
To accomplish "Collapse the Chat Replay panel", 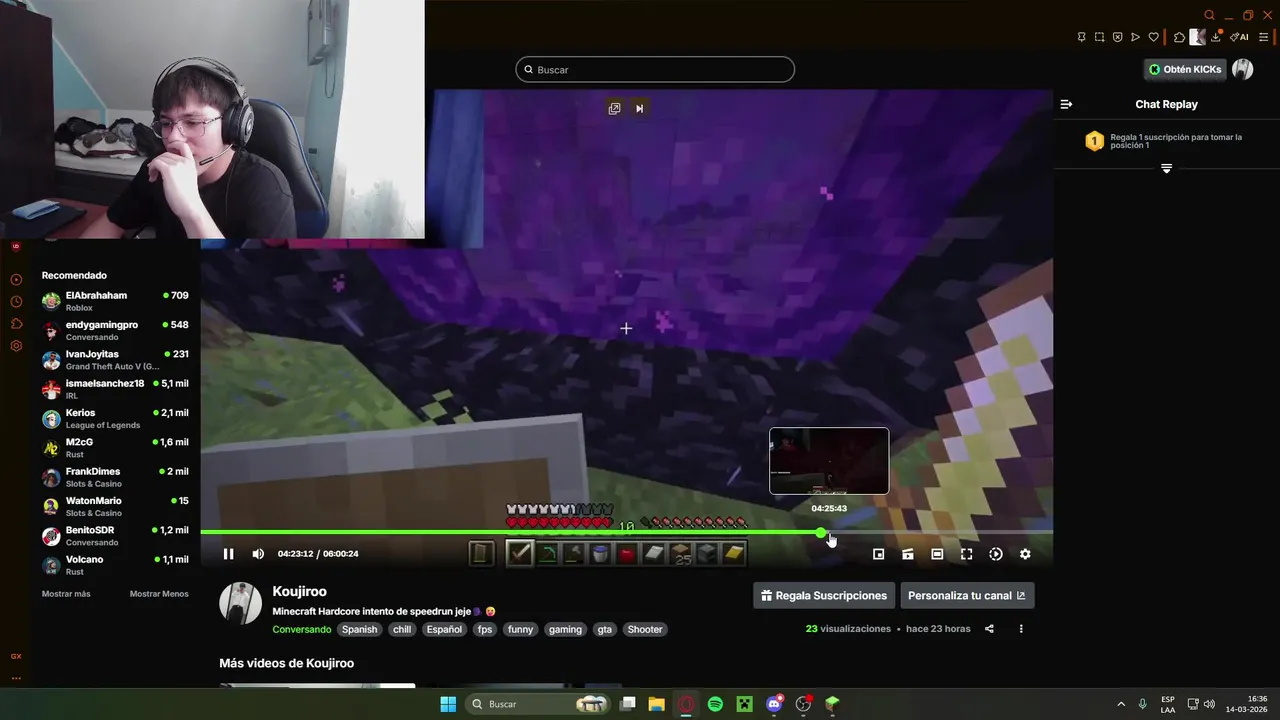I will [1066, 104].
